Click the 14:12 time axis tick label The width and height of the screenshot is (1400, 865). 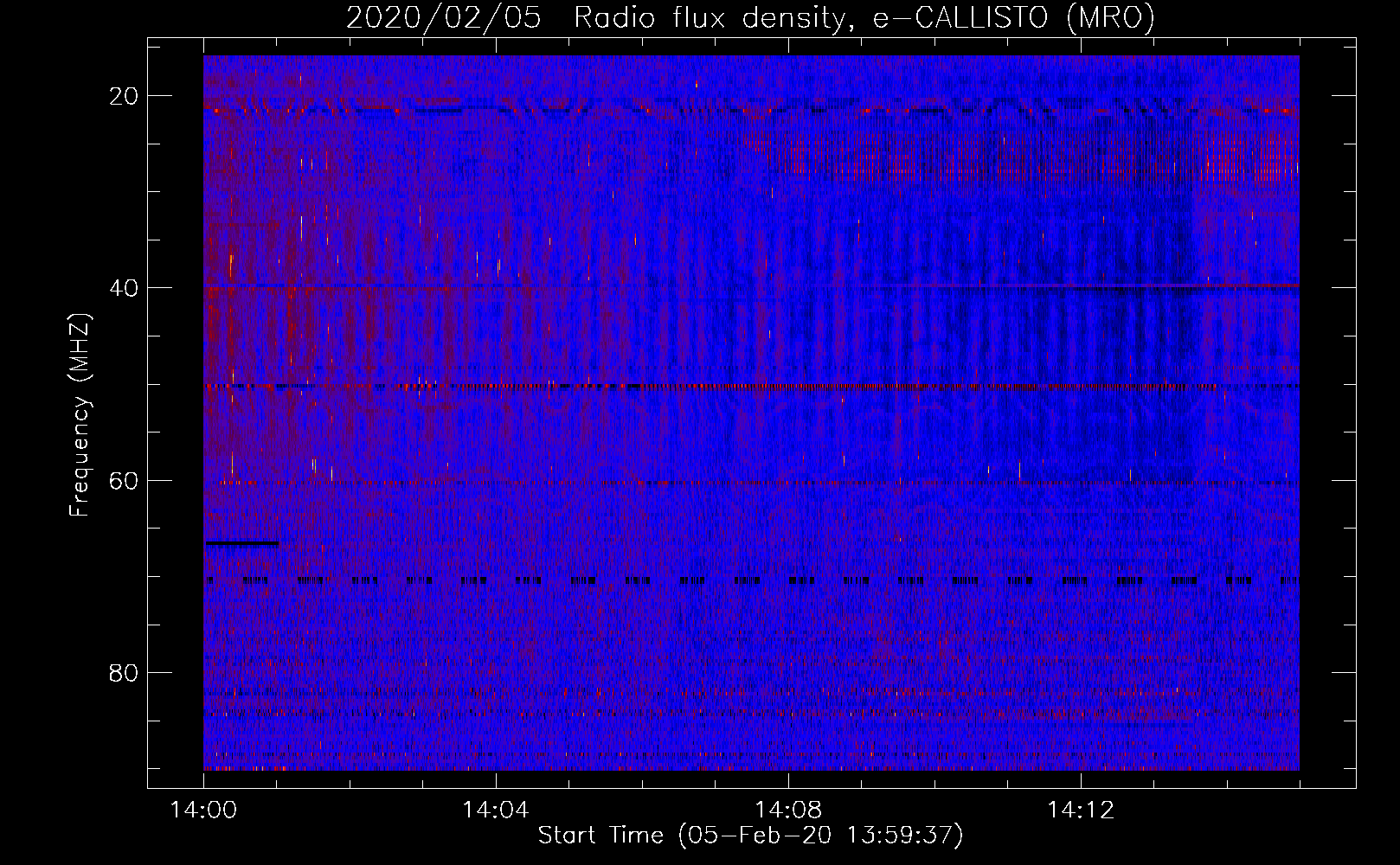1081,811
